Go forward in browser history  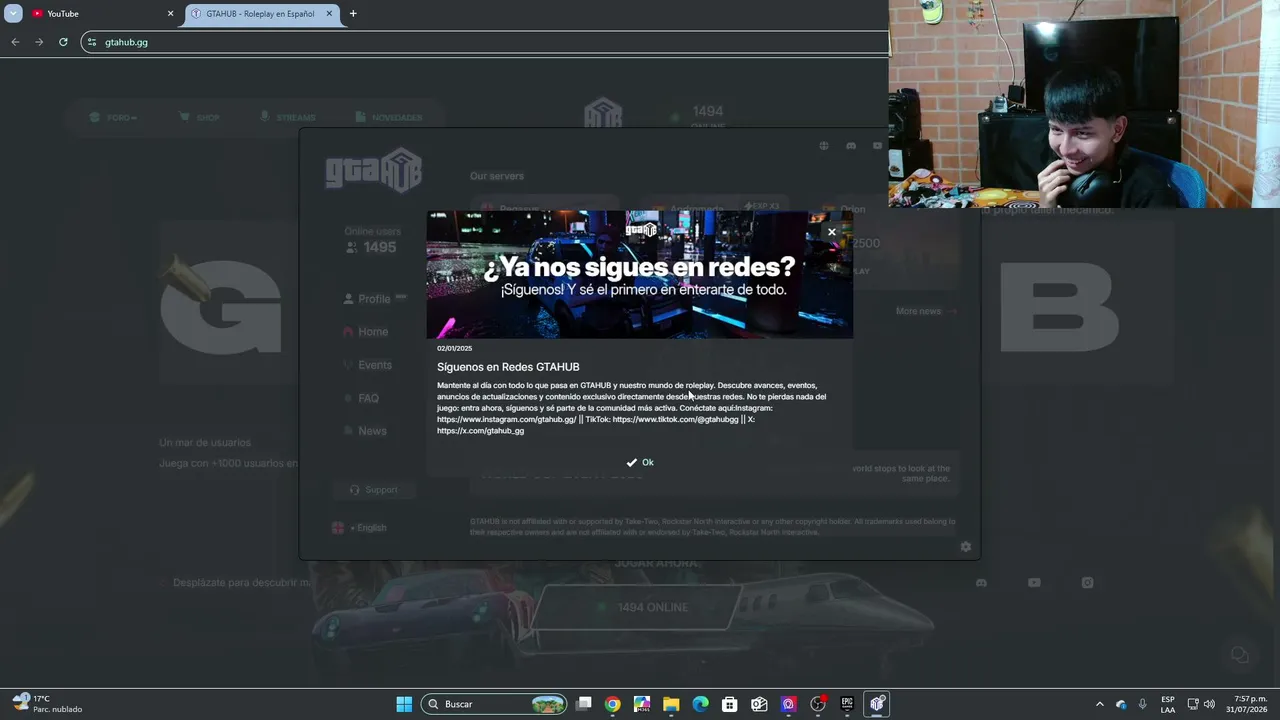(39, 42)
